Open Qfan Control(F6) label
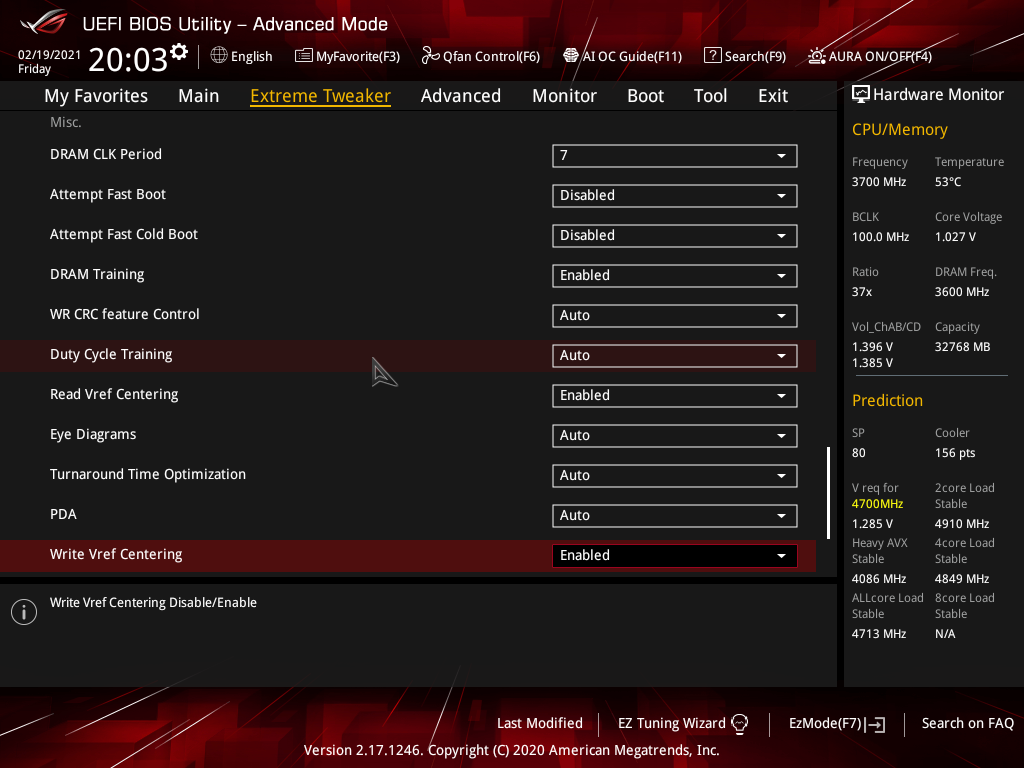 [x=491, y=57]
